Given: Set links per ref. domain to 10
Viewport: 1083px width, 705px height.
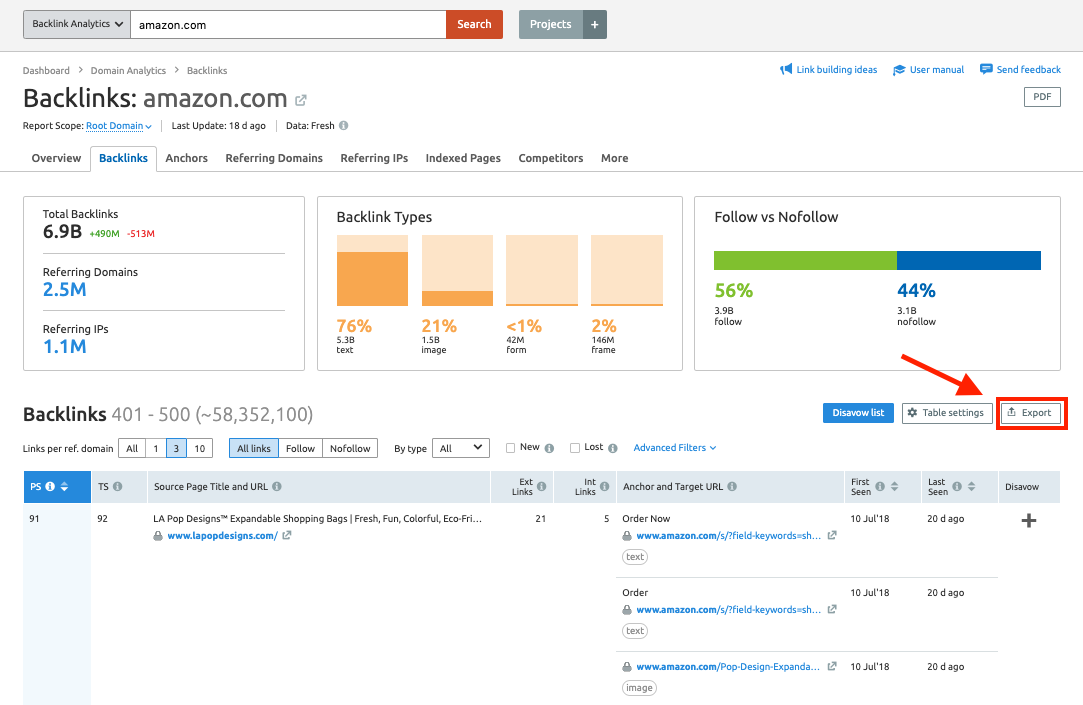Looking at the screenshot, I should click(200, 448).
